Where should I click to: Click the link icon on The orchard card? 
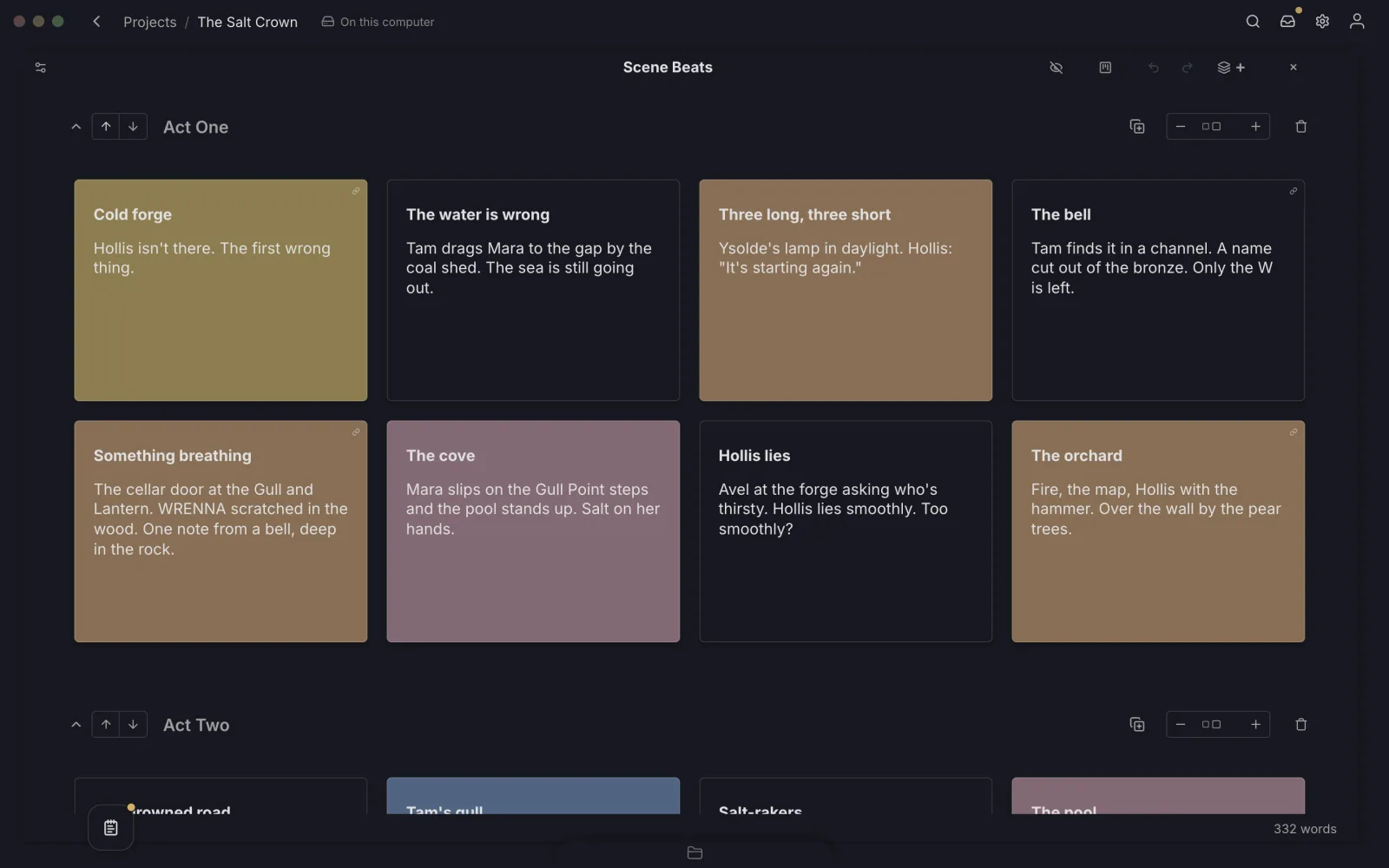tap(1294, 432)
